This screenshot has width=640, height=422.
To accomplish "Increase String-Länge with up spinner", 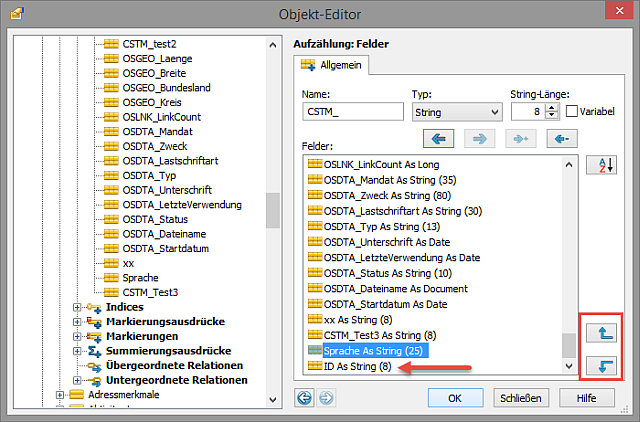I will [552, 108].
